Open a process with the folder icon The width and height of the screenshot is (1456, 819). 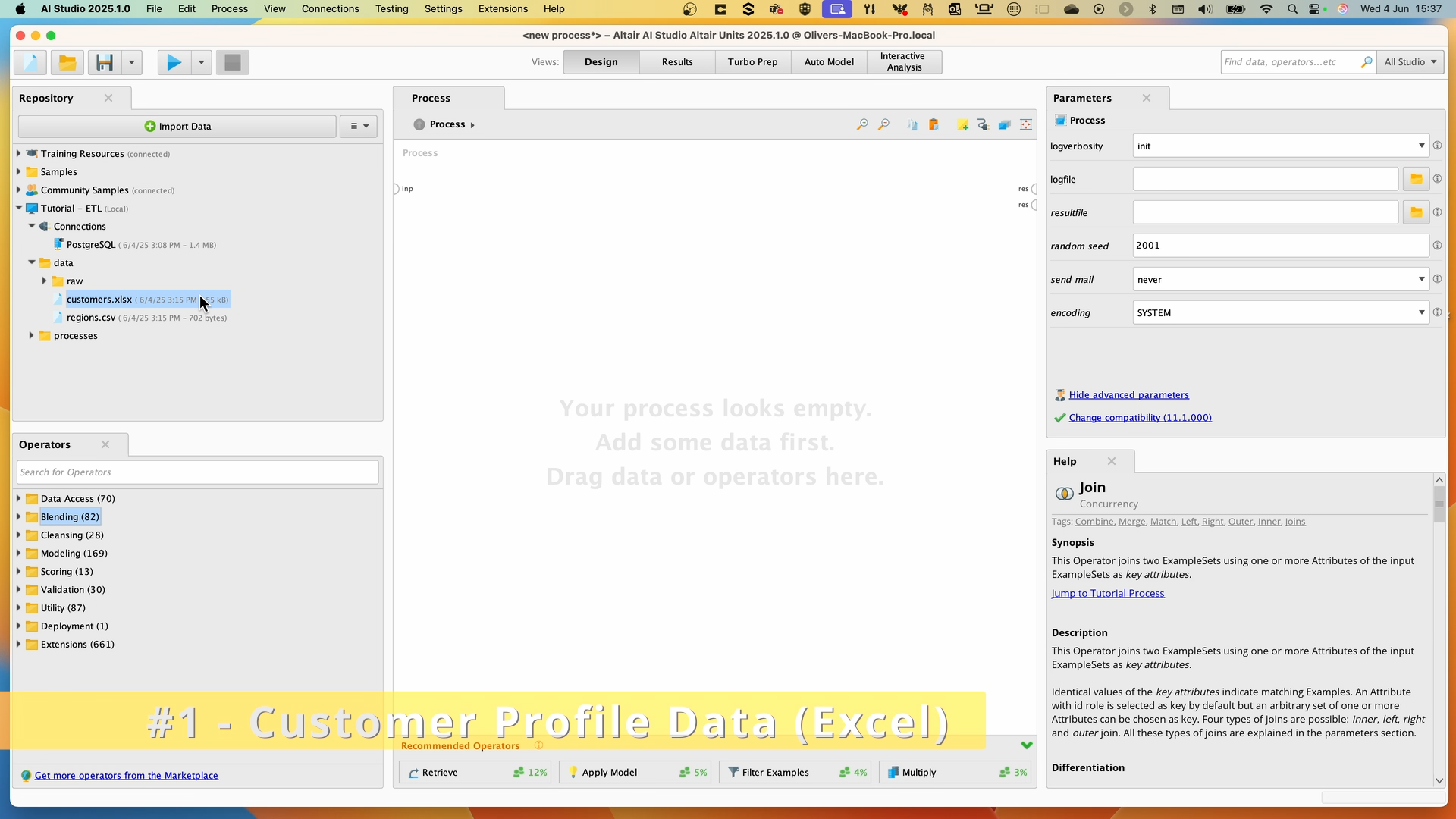[67, 62]
